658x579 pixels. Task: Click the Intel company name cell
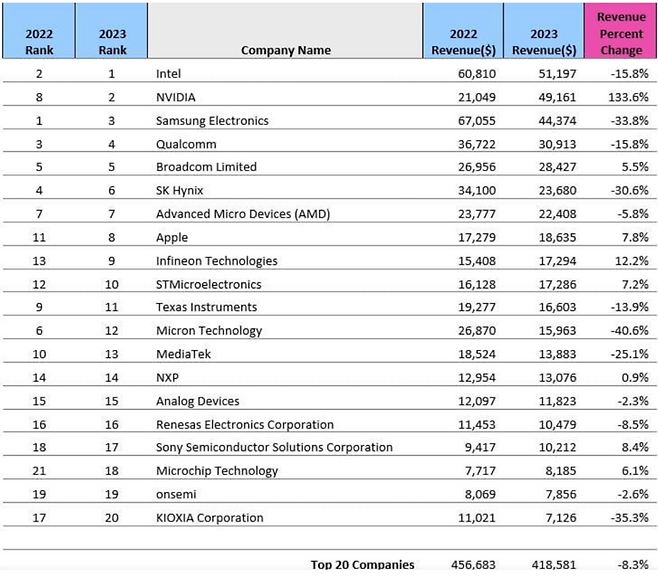click(x=170, y=74)
